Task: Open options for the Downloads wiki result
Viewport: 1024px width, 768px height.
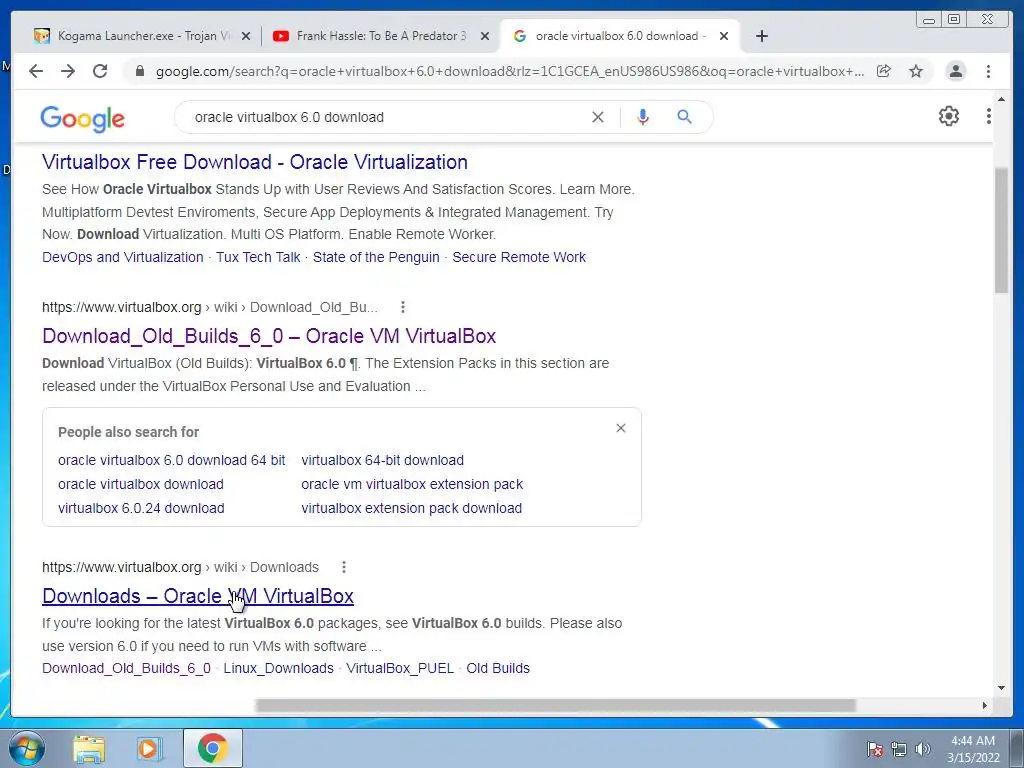Action: (x=344, y=567)
